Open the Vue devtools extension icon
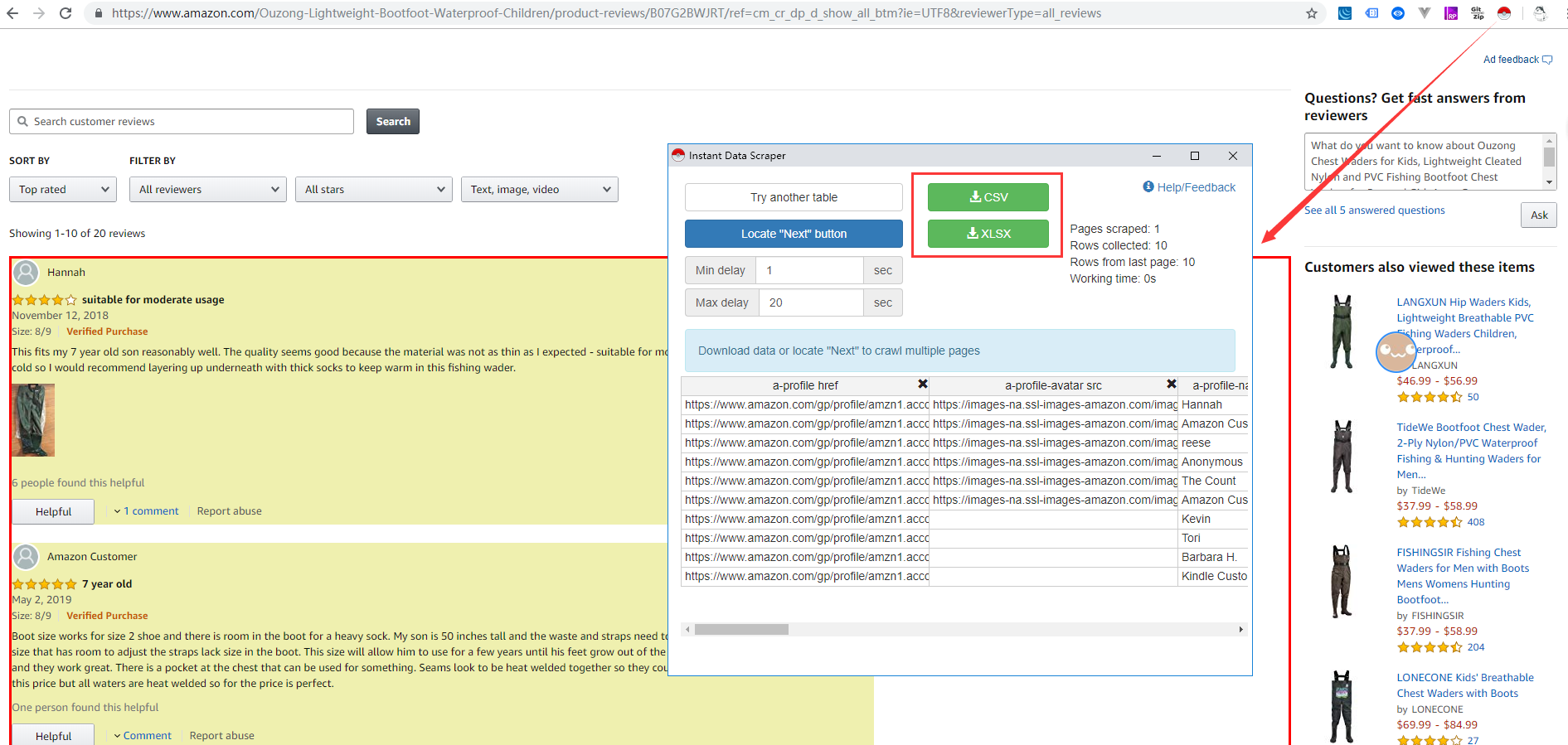 click(x=1425, y=13)
